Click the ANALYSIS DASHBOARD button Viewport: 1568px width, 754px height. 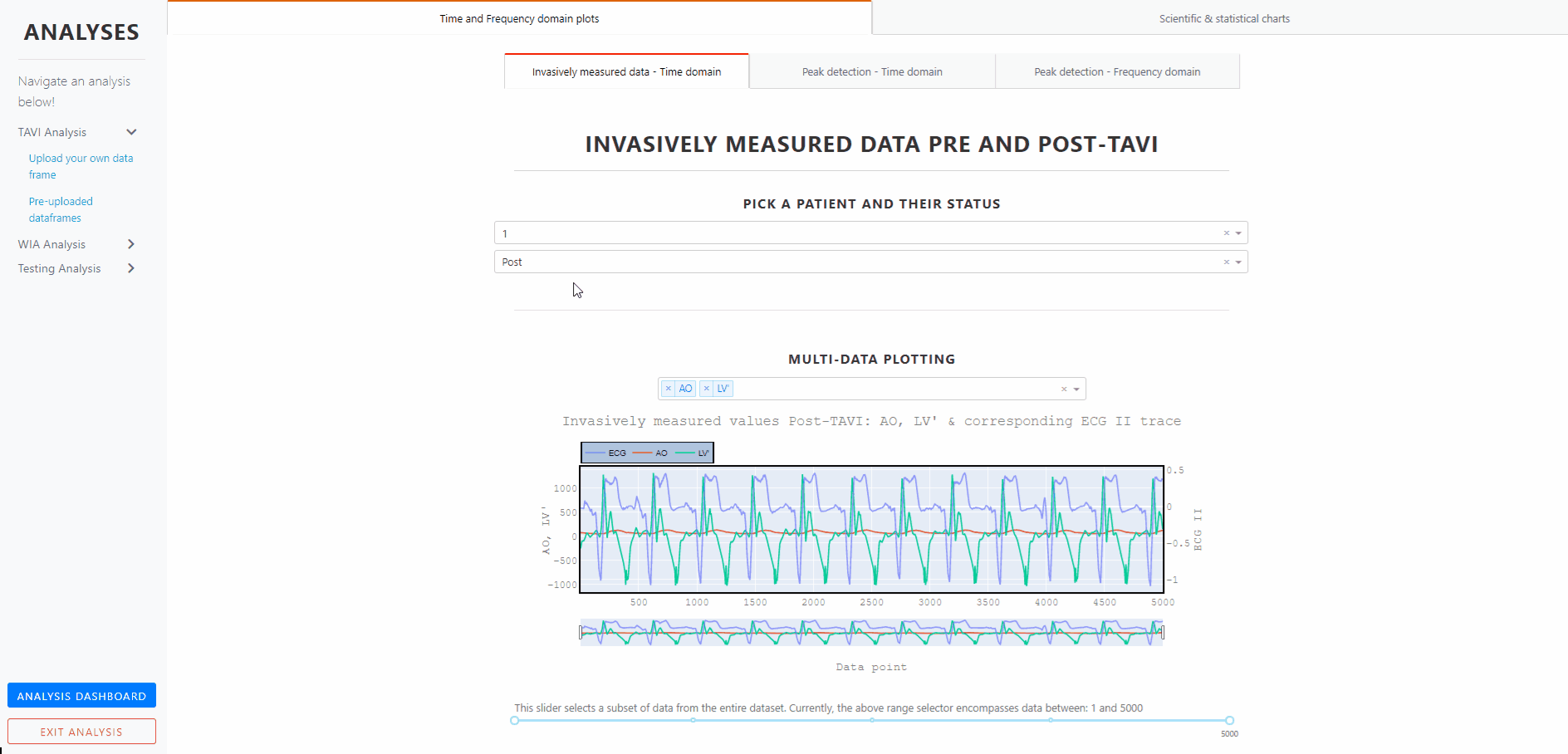81,695
